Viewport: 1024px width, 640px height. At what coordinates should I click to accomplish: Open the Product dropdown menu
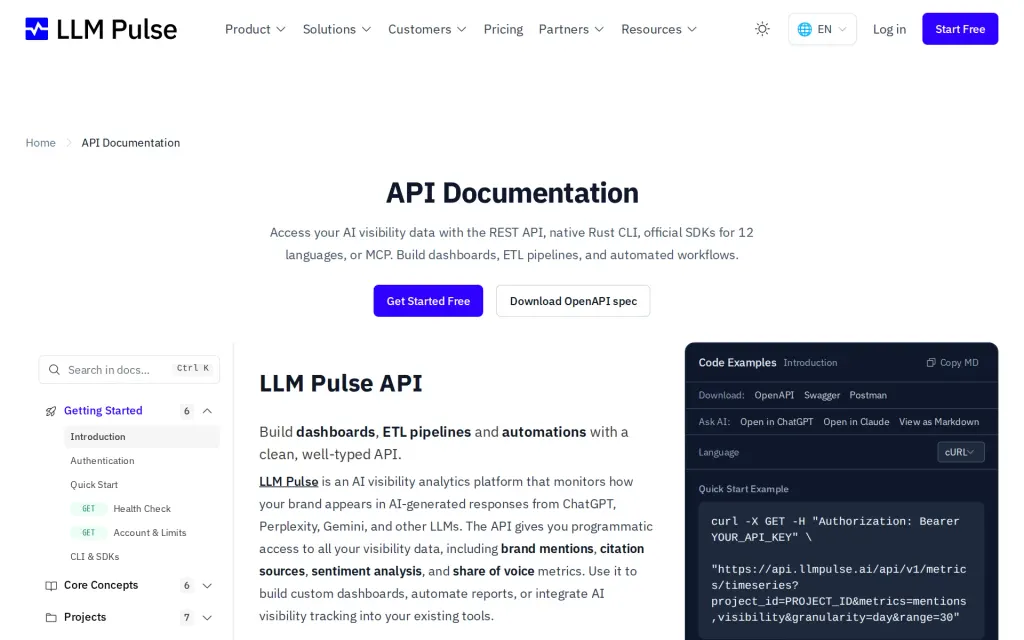pyautogui.click(x=255, y=29)
